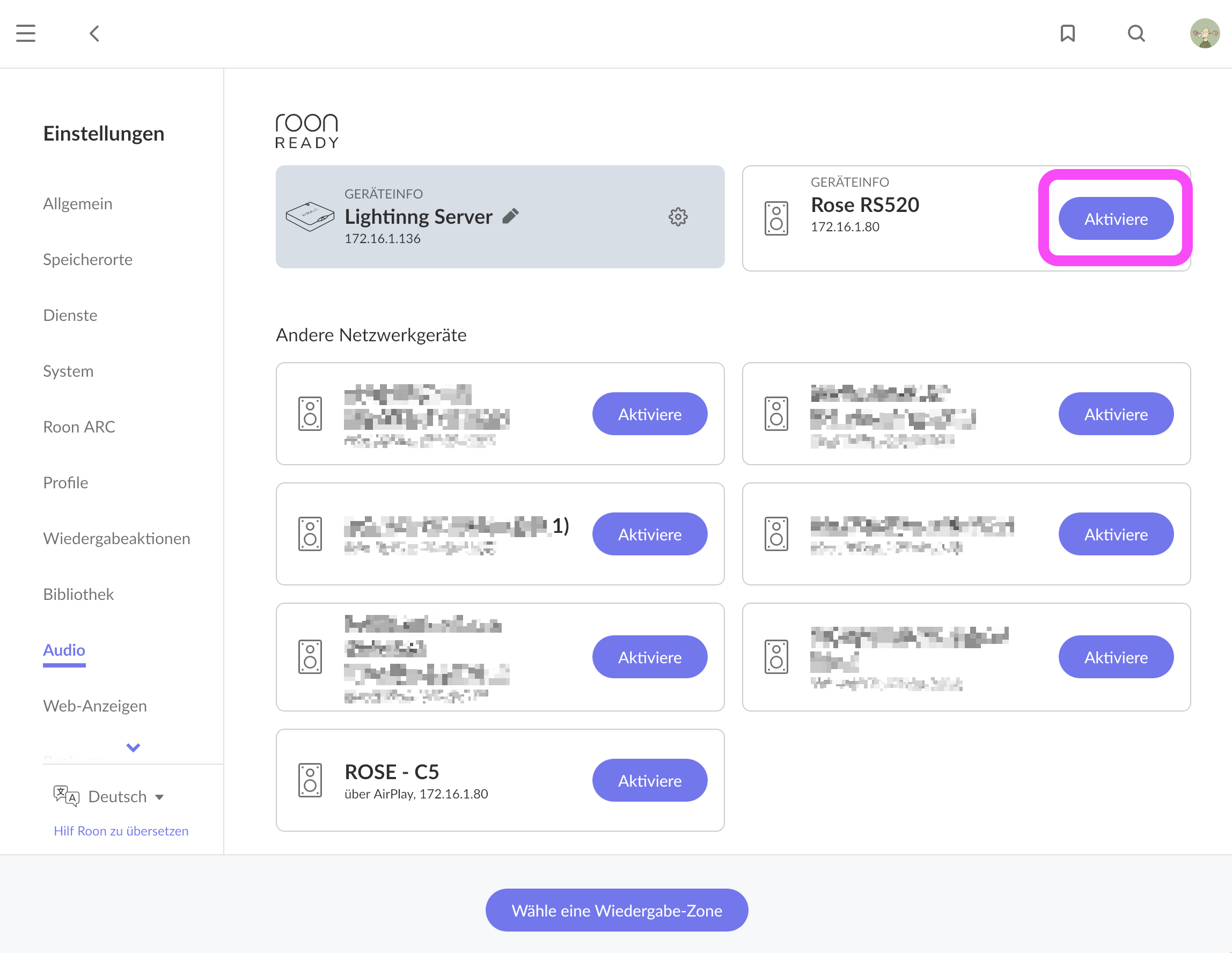Activate the Rose RS520 device
This screenshot has height=953, width=1232.
[x=1116, y=218]
